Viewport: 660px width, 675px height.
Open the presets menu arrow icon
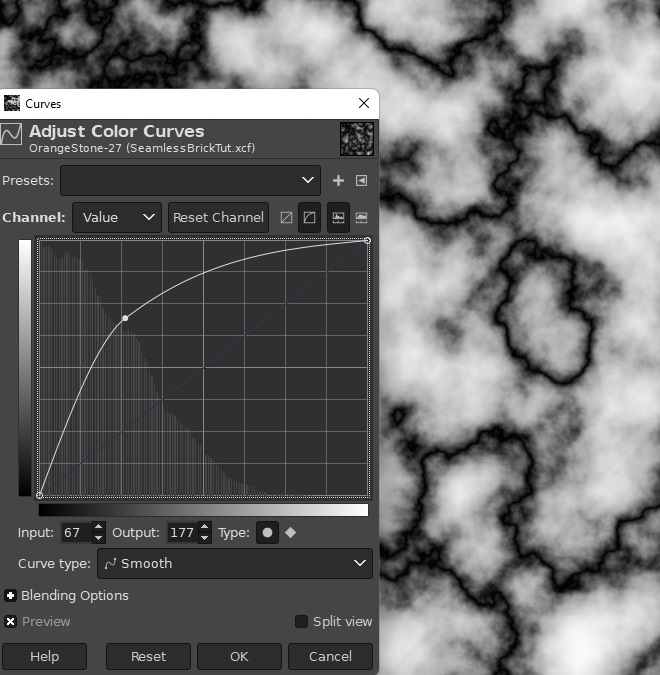point(361,181)
